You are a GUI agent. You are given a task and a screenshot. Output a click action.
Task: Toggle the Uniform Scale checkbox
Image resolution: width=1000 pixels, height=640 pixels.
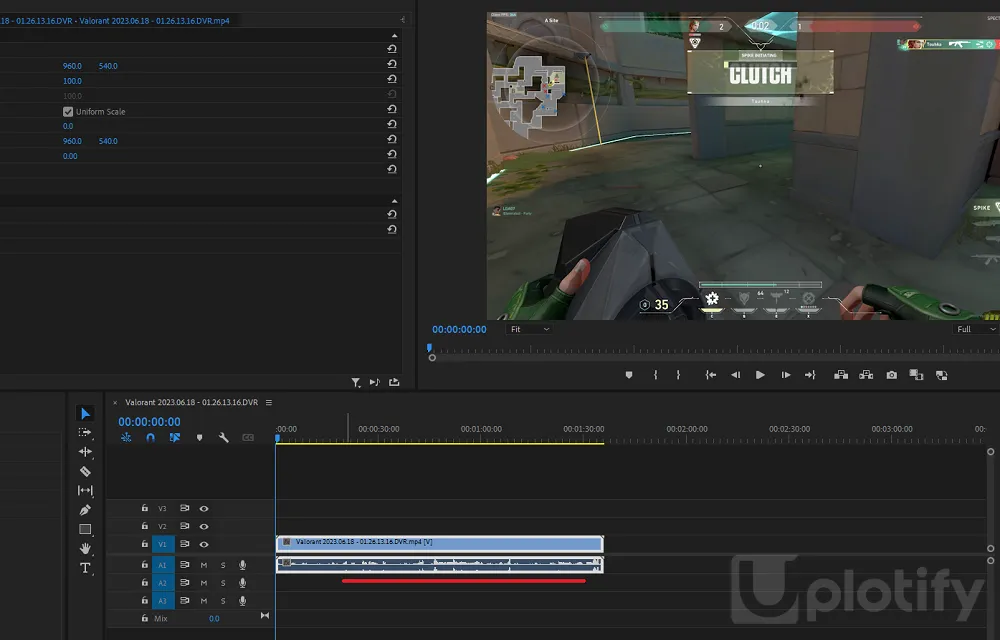pos(68,112)
